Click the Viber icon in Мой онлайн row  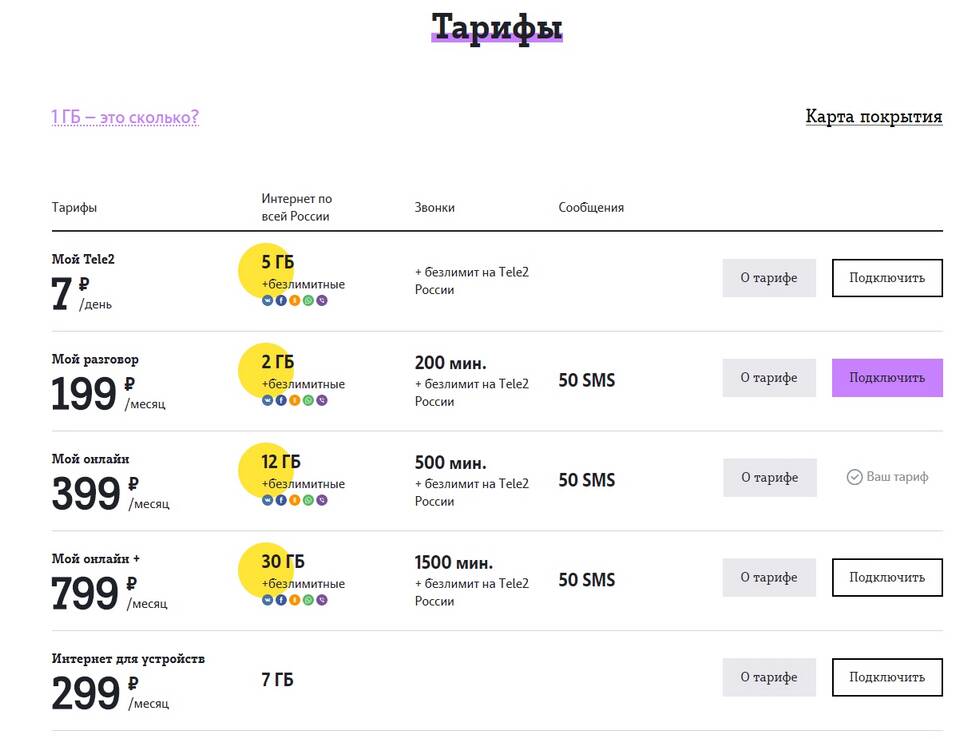tap(321, 500)
